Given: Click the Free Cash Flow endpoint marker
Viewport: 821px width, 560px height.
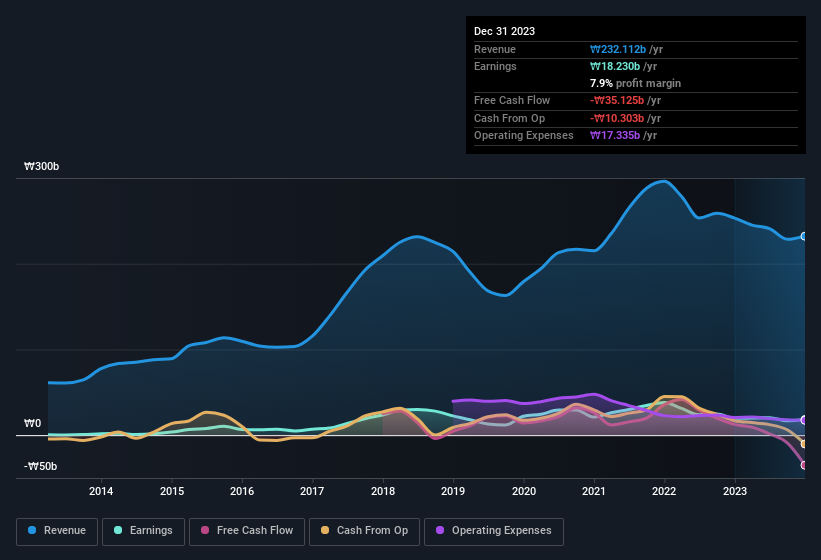Looking at the screenshot, I should click(x=803, y=465).
